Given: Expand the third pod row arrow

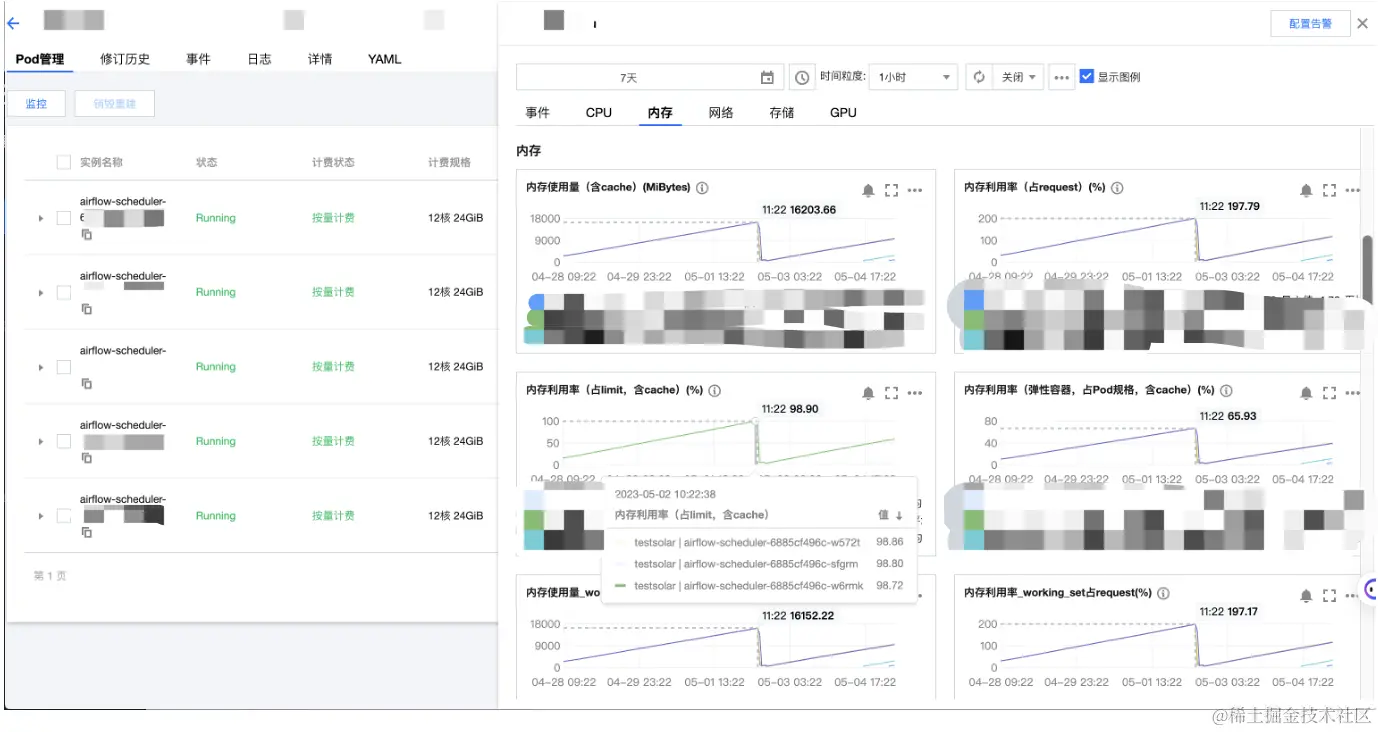Looking at the screenshot, I should 41,367.
